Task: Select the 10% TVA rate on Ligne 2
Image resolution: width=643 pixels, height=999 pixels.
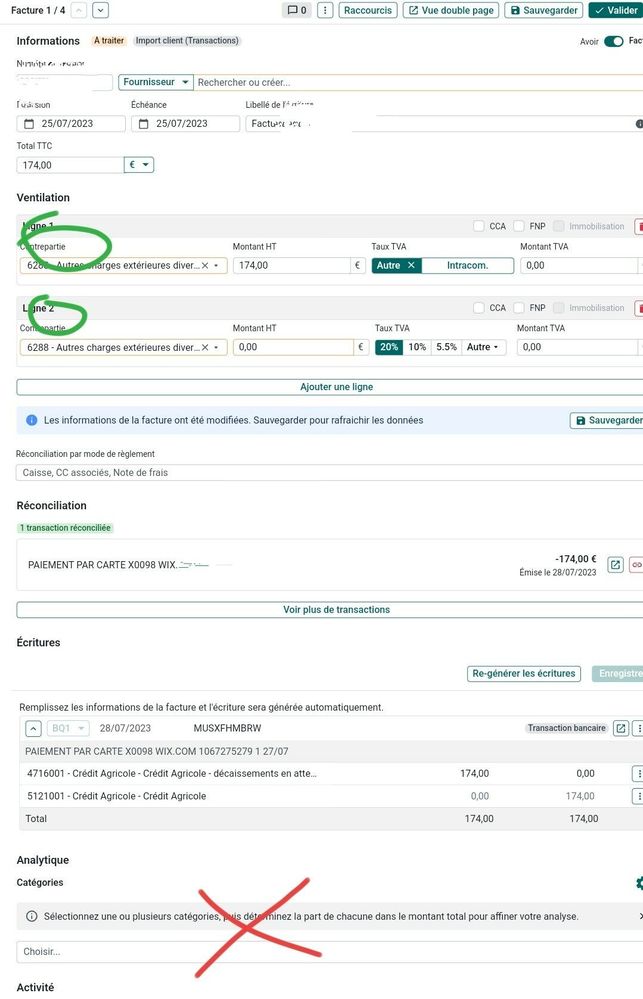Action: pyautogui.click(x=417, y=347)
